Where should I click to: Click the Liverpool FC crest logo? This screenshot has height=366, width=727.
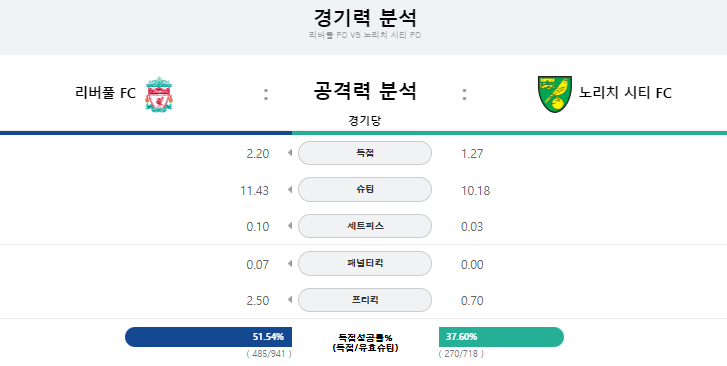[x=159, y=94]
